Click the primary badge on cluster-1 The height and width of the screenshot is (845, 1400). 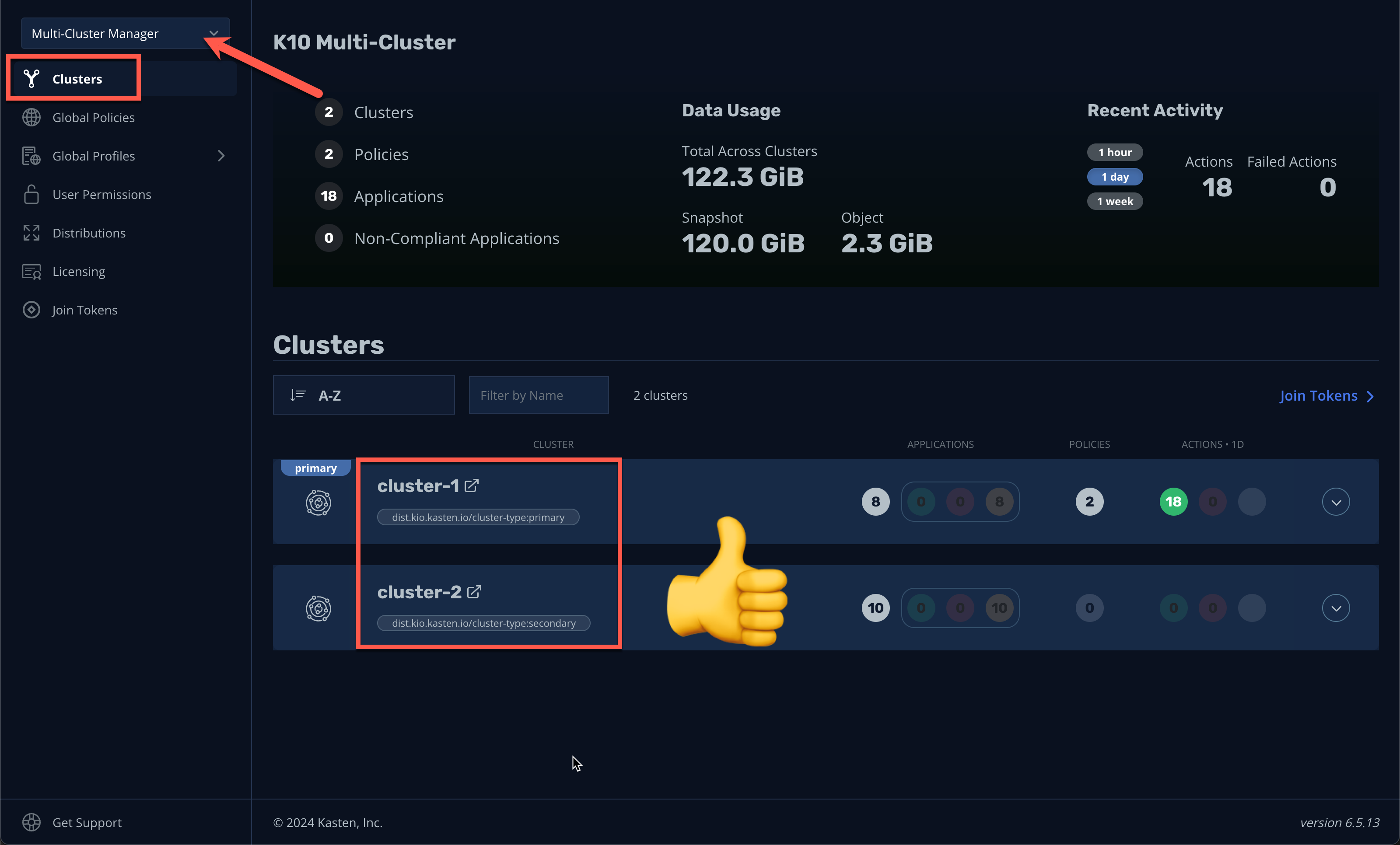pyautogui.click(x=315, y=468)
